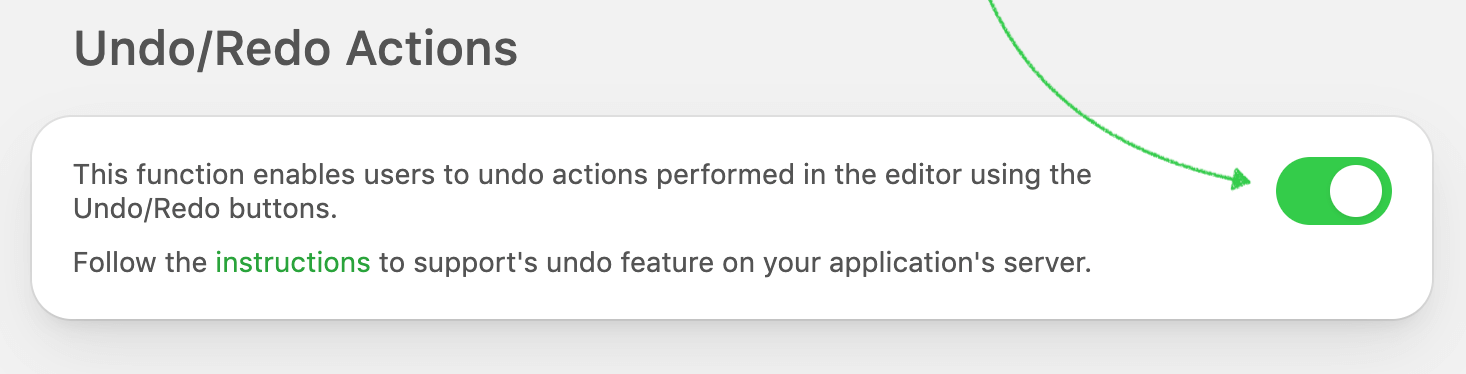Click the Undo/Redo Actions heading
Viewport: 1466px width, 374px height.
296,48
